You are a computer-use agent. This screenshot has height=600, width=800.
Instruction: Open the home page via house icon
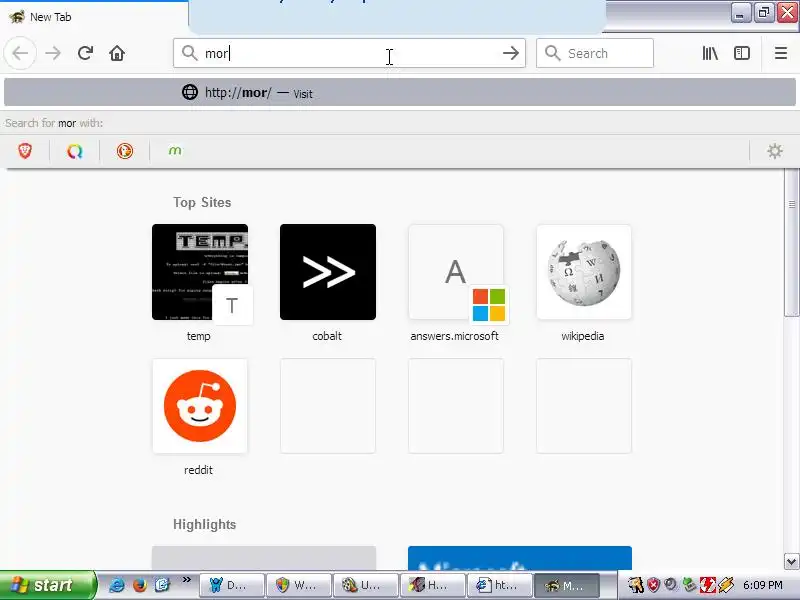[x=117, y=53]
